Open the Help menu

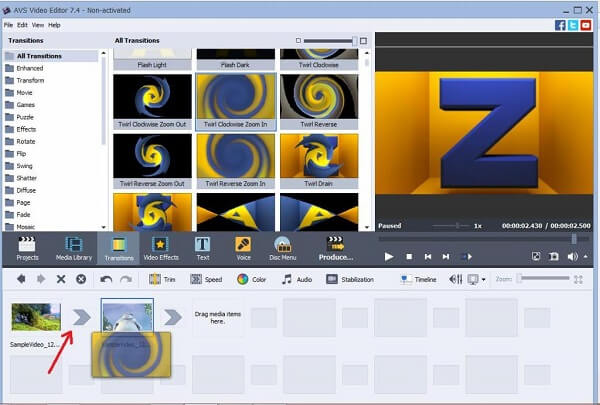[54, 25]
